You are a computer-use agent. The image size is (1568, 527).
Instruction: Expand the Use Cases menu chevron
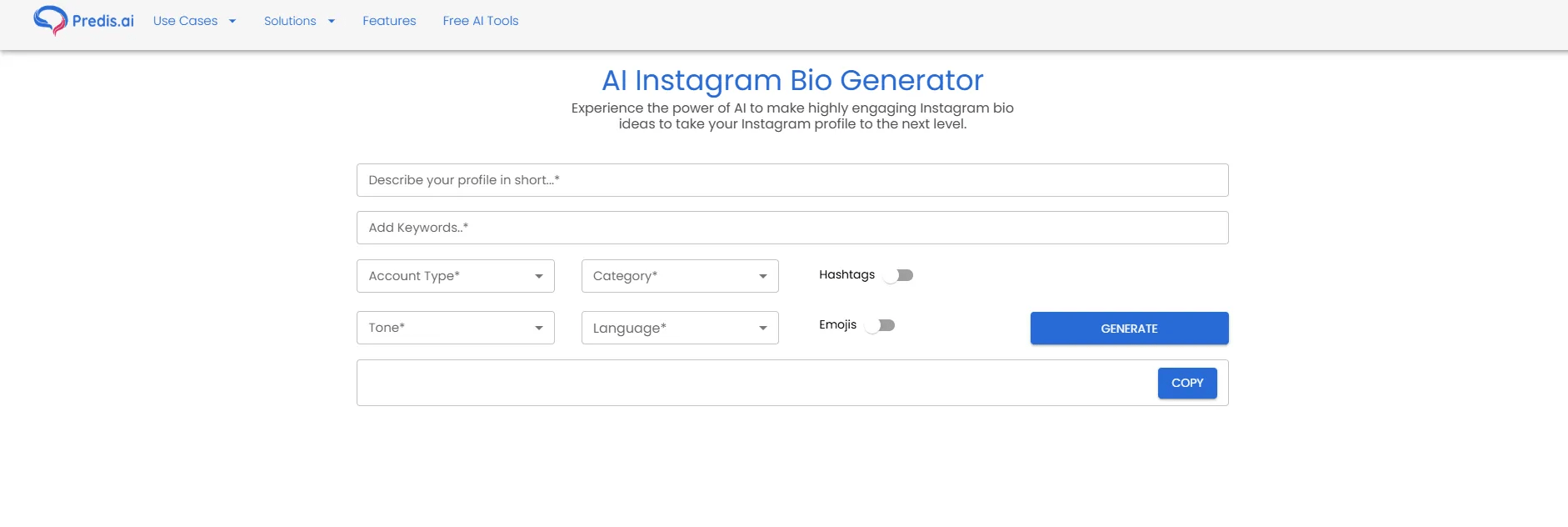pos(232,21)
